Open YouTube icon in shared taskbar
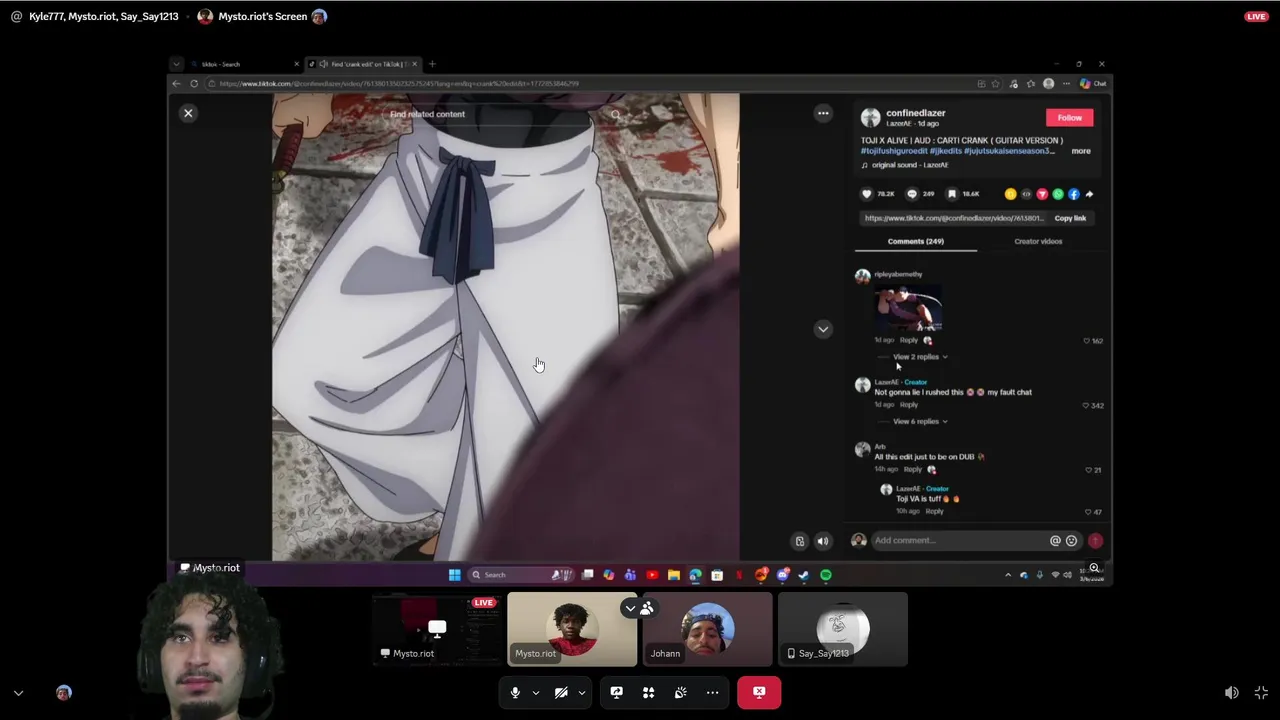The height and width of the screenshot is (720, 1280). pyautogui.click(x=652, y=575)
